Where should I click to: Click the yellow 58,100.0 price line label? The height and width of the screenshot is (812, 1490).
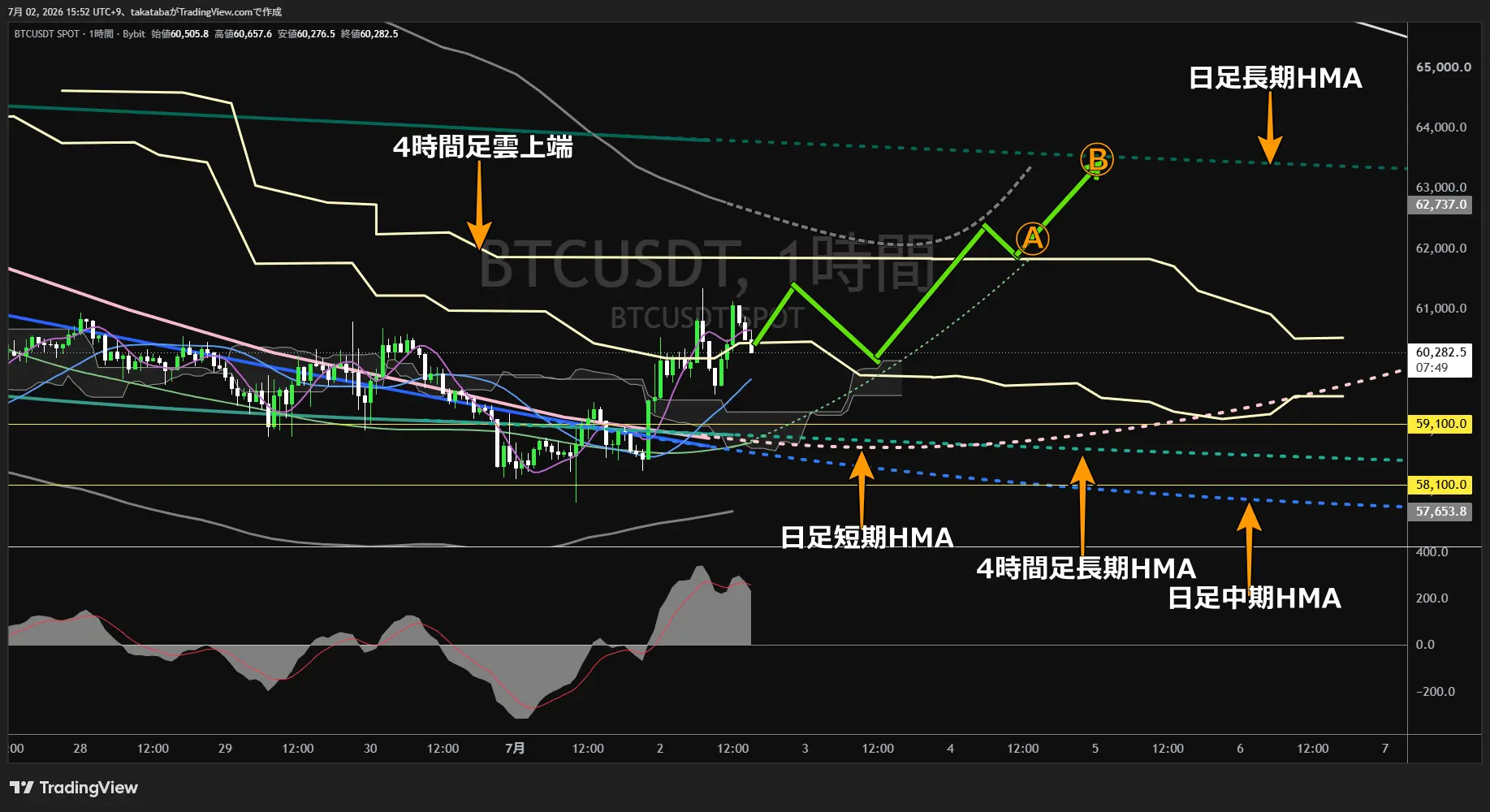pyautogui.click(x=1440, y=485)
